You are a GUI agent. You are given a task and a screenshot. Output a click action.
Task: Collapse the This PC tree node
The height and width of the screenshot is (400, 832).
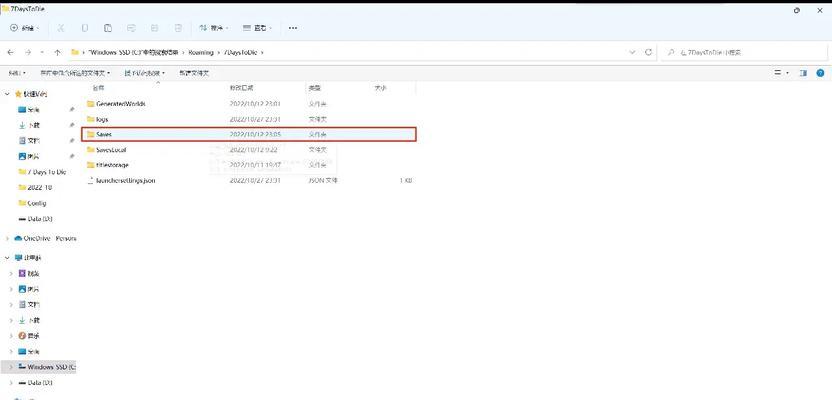(x=7, y=258)
